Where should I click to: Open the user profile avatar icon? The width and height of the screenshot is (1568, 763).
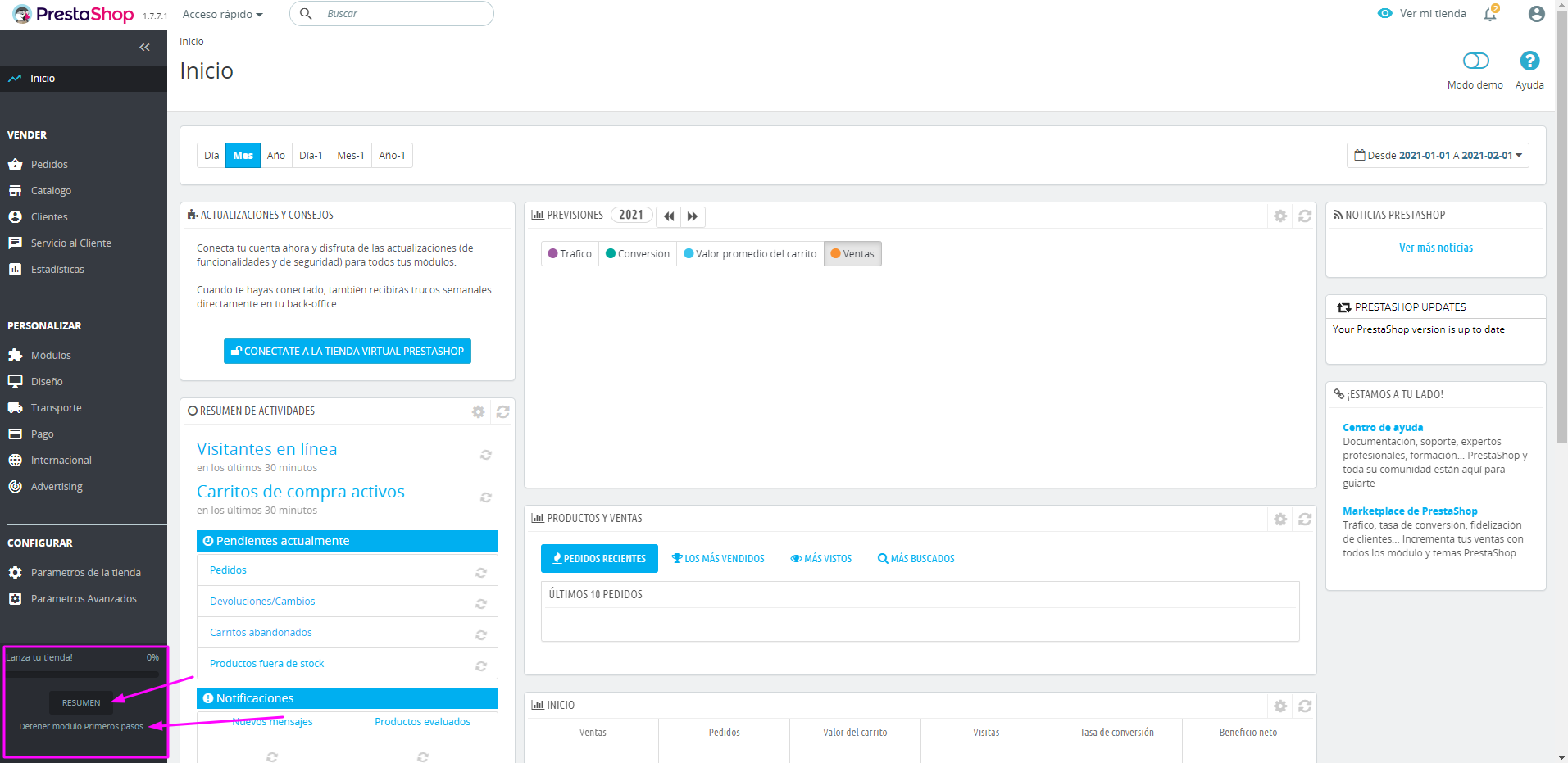1537,14
